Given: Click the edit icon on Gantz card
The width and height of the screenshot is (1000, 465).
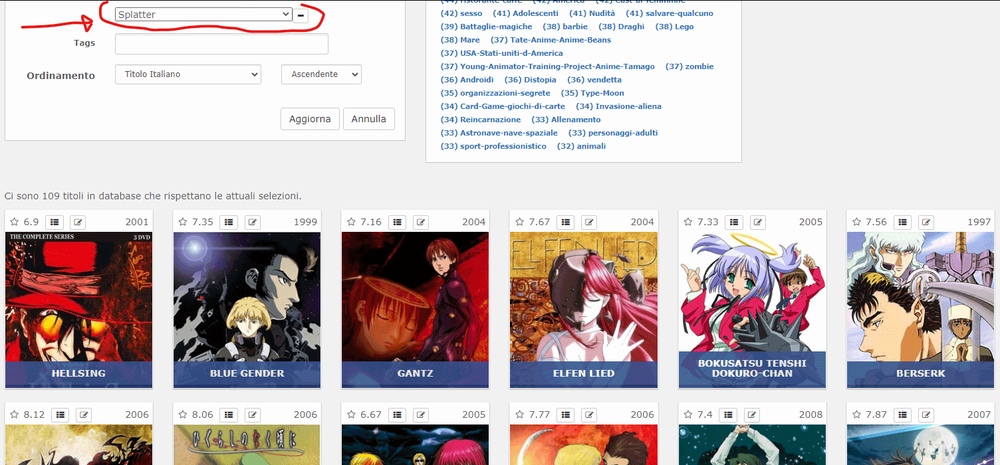Looking at the screenshot, I should click(420, 222).
